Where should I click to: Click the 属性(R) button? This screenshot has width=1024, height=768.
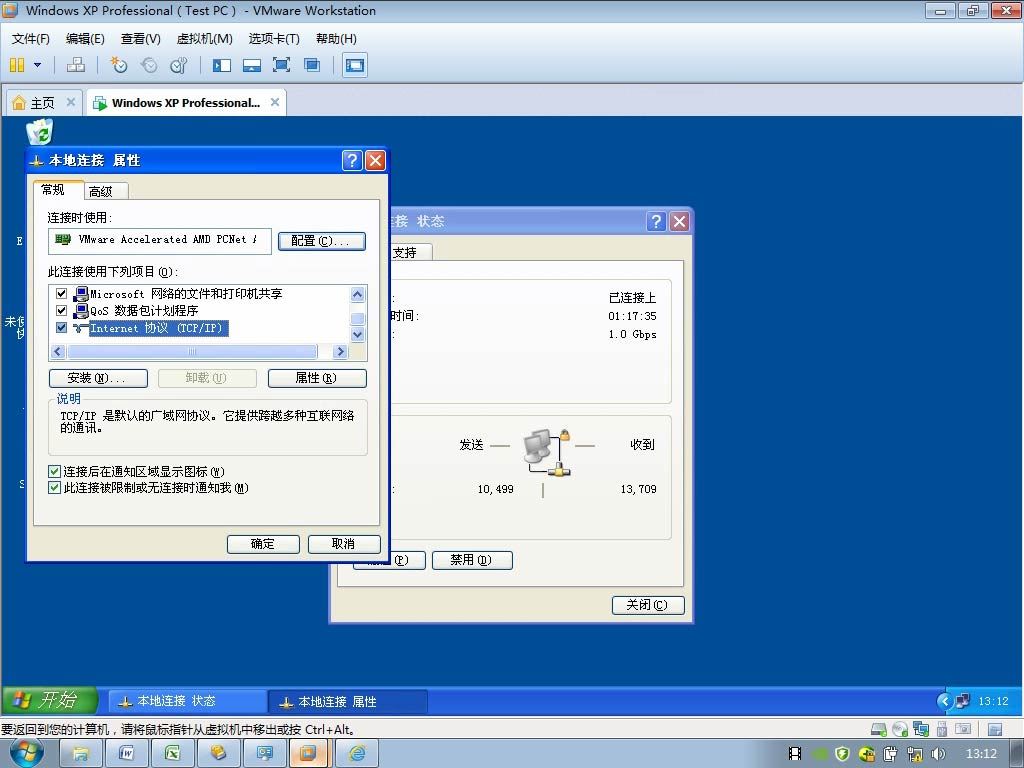[x=317, y=378]
